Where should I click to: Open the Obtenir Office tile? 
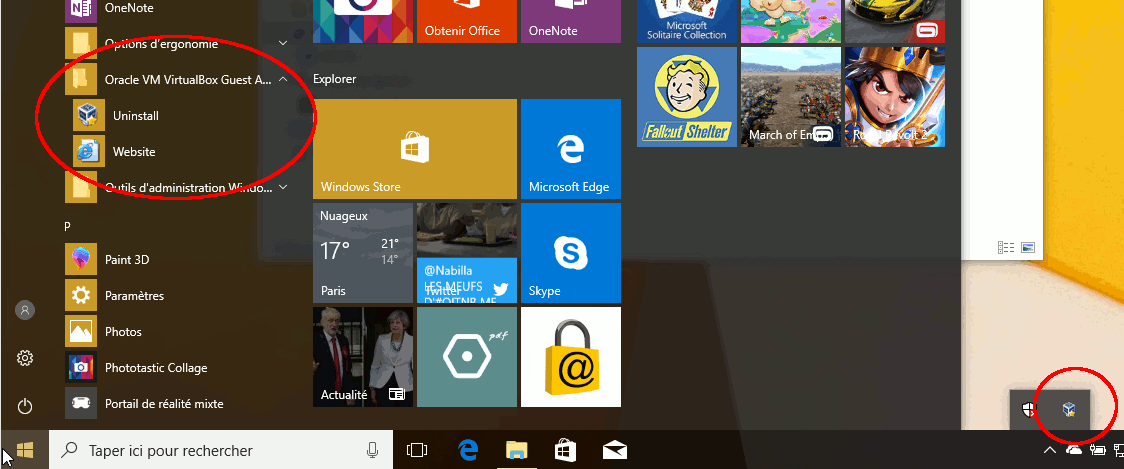click(x=467, y=21)
